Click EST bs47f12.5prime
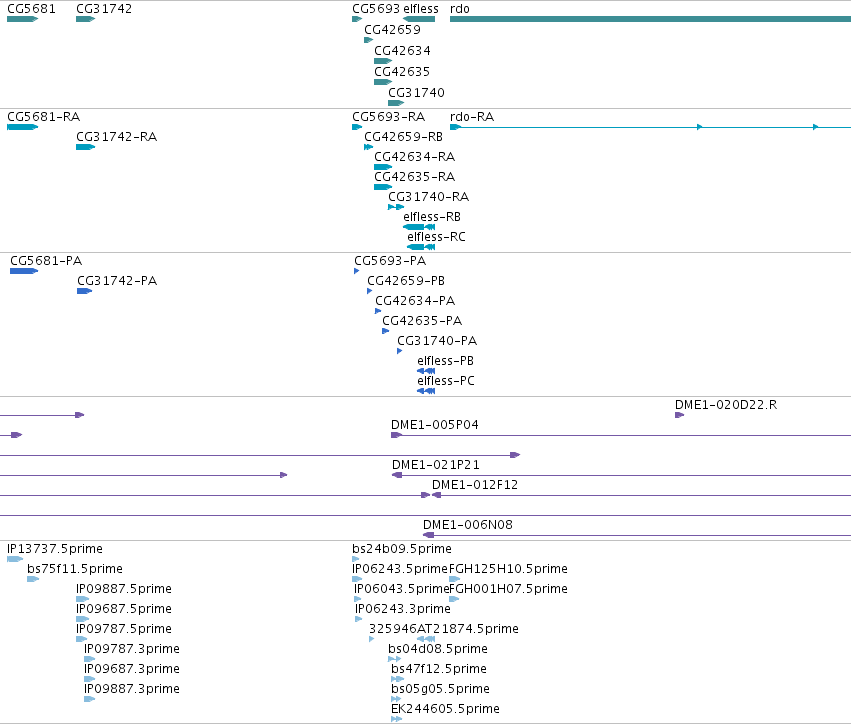The image size is (851, 724). 439,670
